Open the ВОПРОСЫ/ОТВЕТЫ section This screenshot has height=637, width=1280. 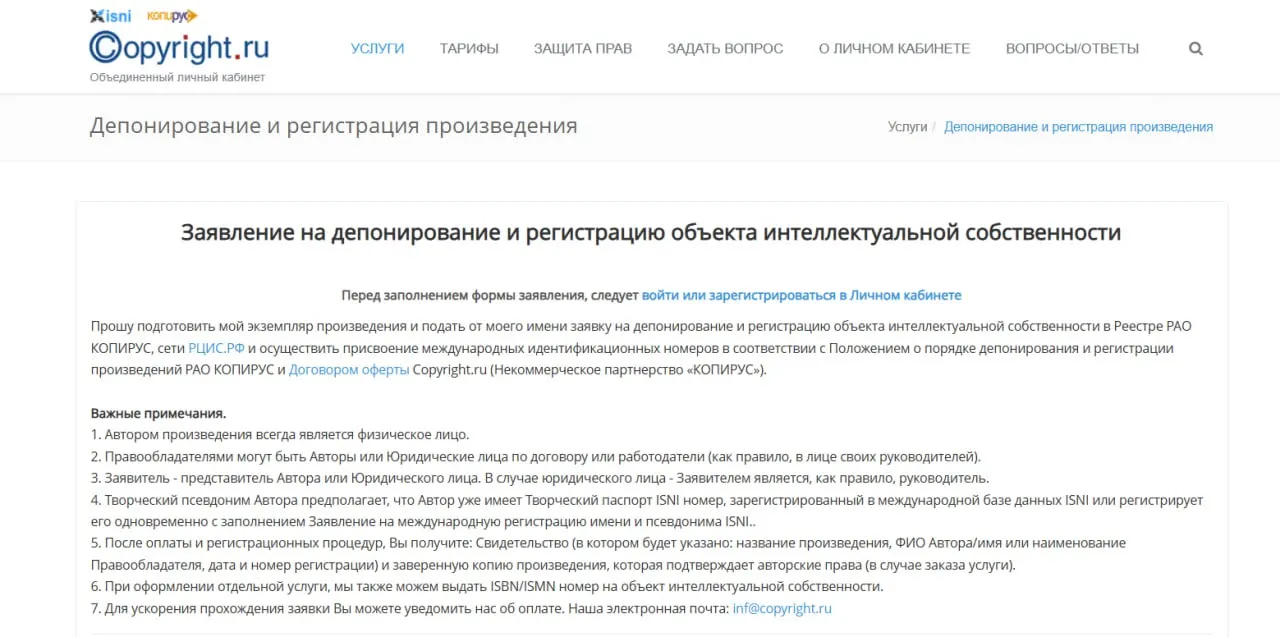[x=1073, y=47]
